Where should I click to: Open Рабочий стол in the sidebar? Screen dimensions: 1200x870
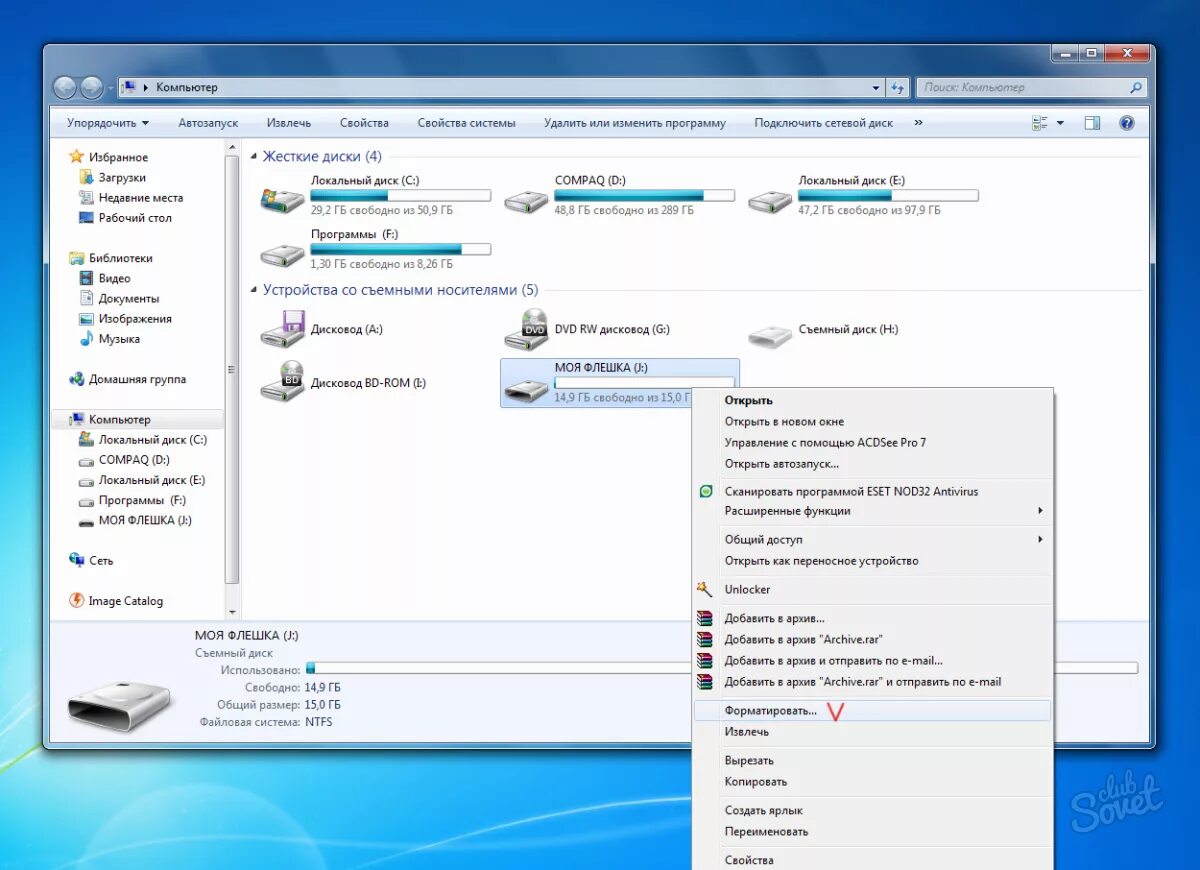pyautogui.click(x=135, y=218)
